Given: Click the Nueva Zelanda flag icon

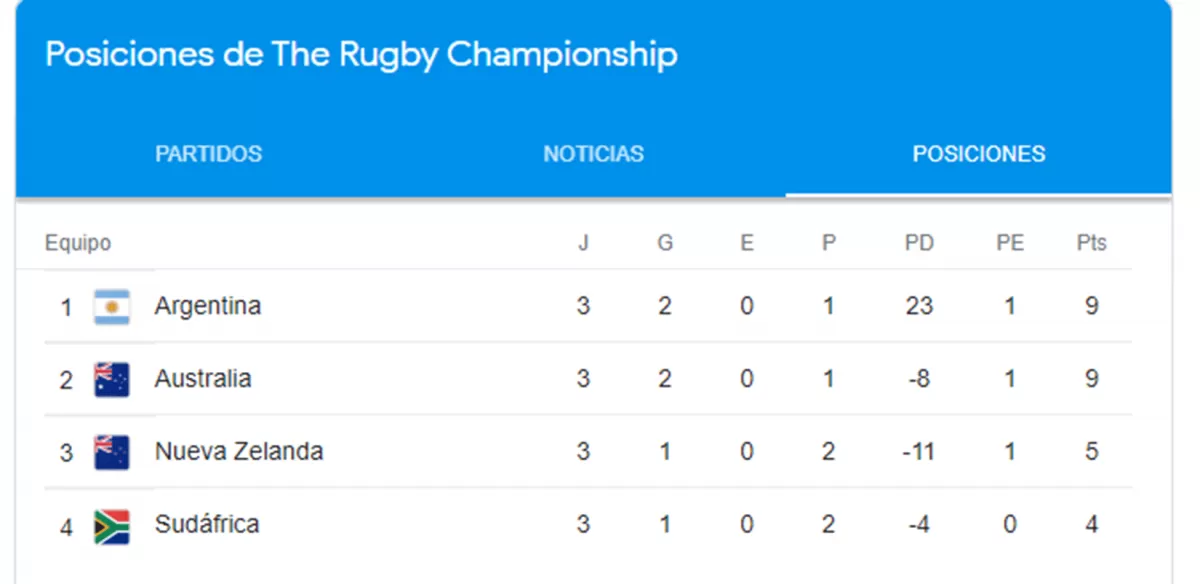Looking at the screenshot, I should point(113,450).
